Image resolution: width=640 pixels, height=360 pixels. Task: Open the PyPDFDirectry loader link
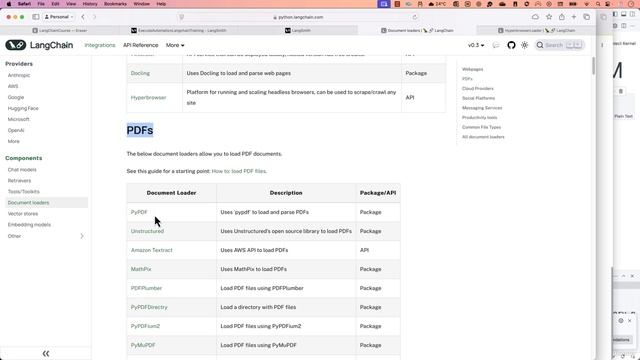(149, 307)
